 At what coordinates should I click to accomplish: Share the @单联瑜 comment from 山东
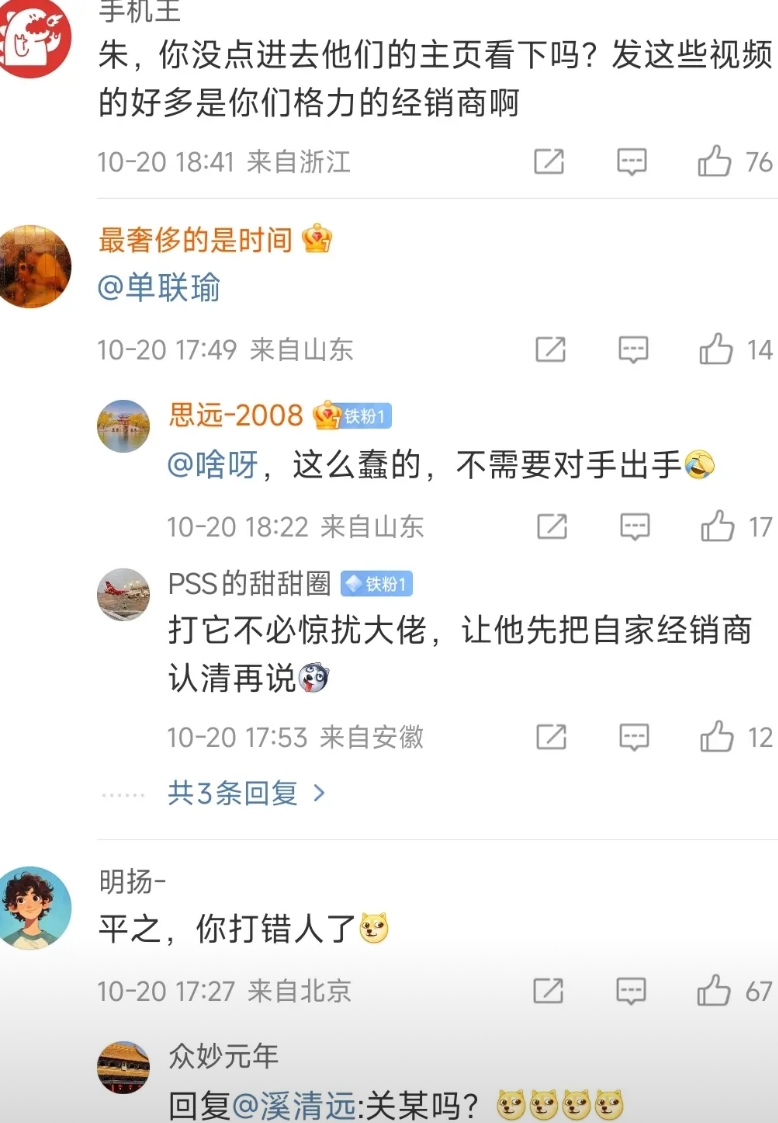tap(551, 350)
